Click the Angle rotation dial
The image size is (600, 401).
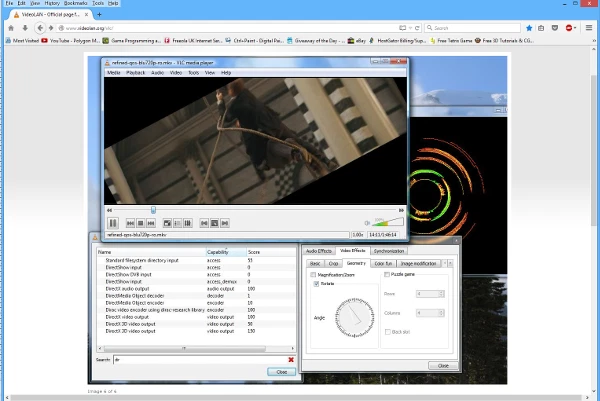point(355,318)
